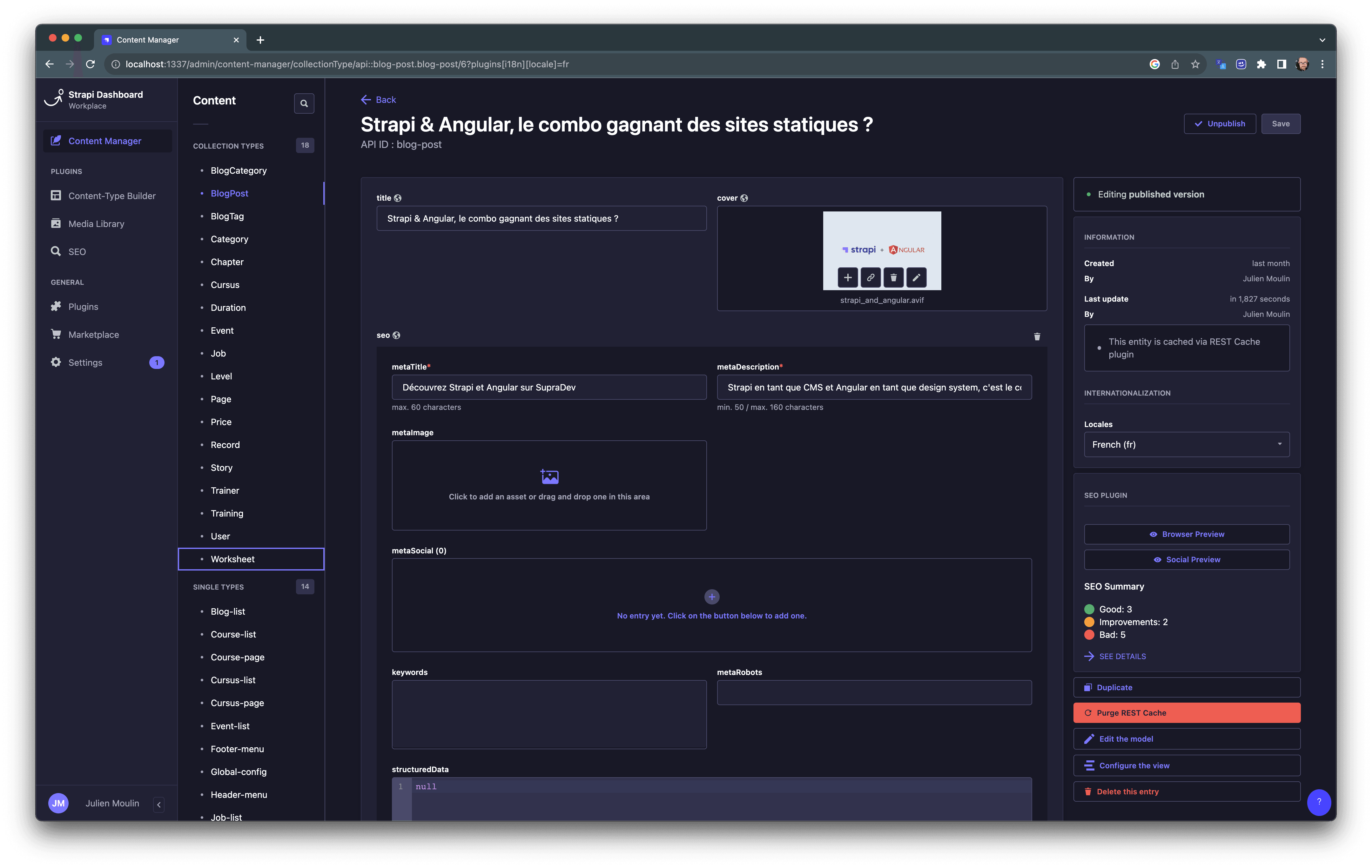
Task: Click Edit the model
Action: pyautogui.click(x=1186, y=739)
